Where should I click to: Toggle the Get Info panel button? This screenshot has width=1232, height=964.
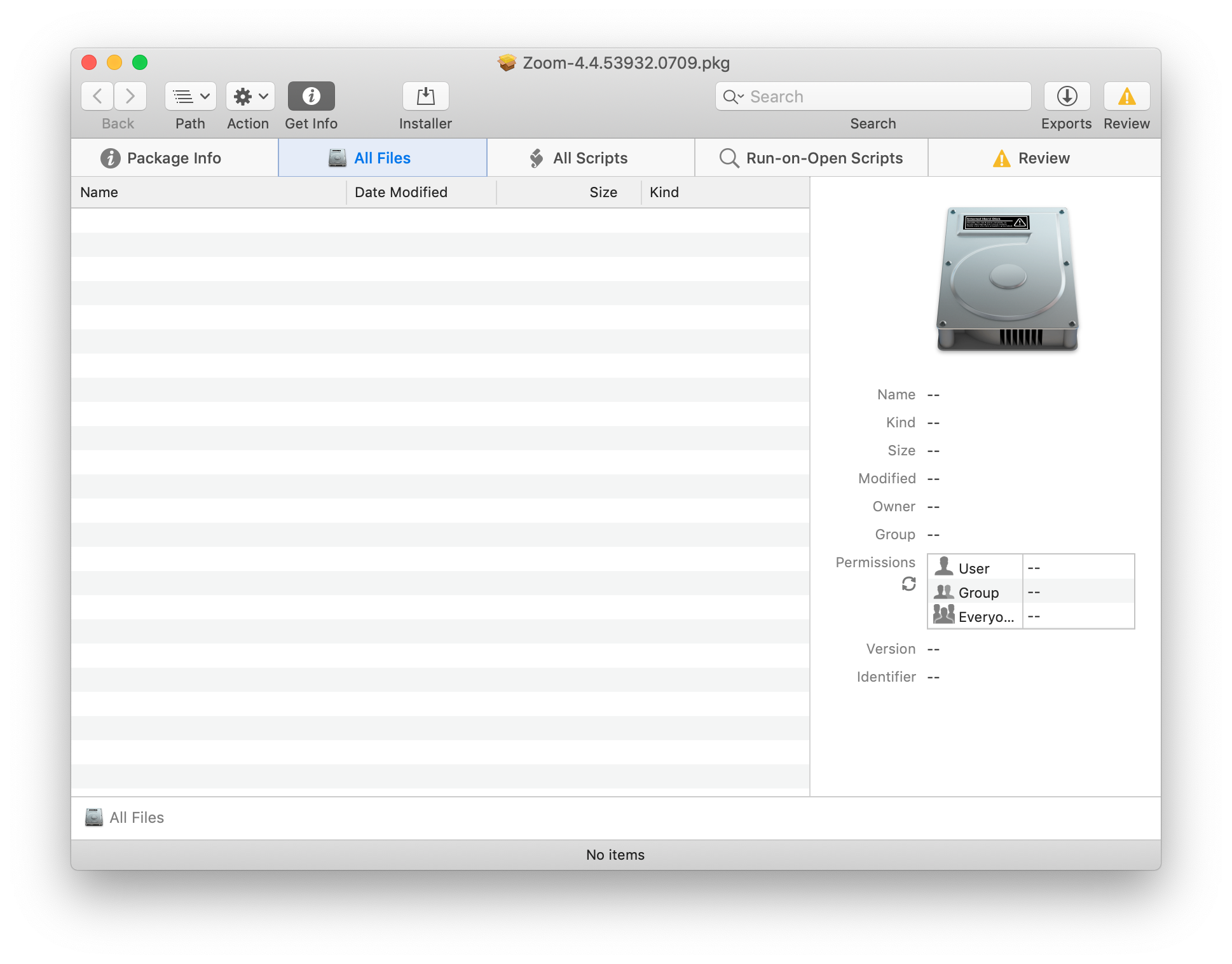tap(311, 97)
